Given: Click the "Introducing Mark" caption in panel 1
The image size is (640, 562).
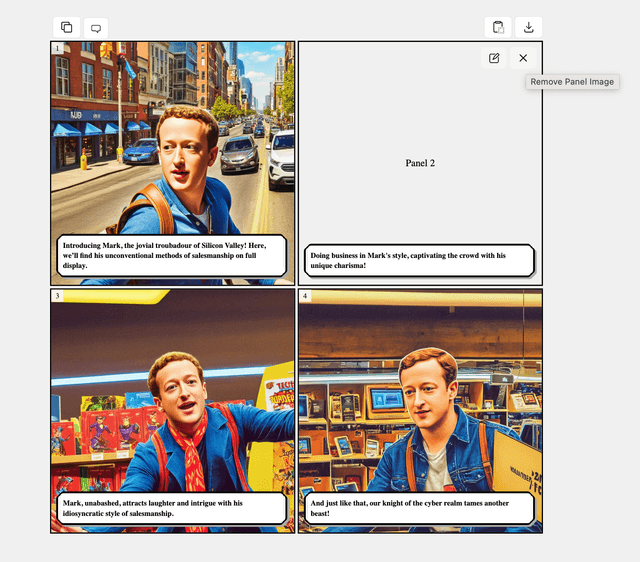Looking at the screenshot, I should click(172, 255).
